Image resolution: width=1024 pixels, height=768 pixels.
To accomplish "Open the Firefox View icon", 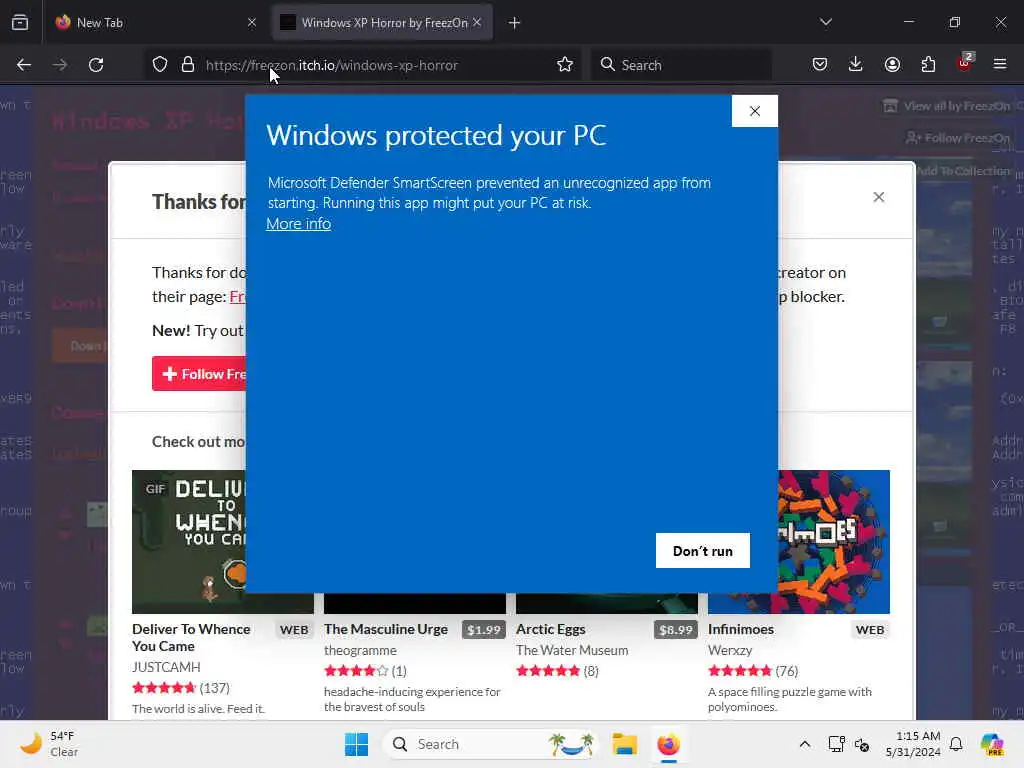I will pyautogui.click(x=20, y=22).
